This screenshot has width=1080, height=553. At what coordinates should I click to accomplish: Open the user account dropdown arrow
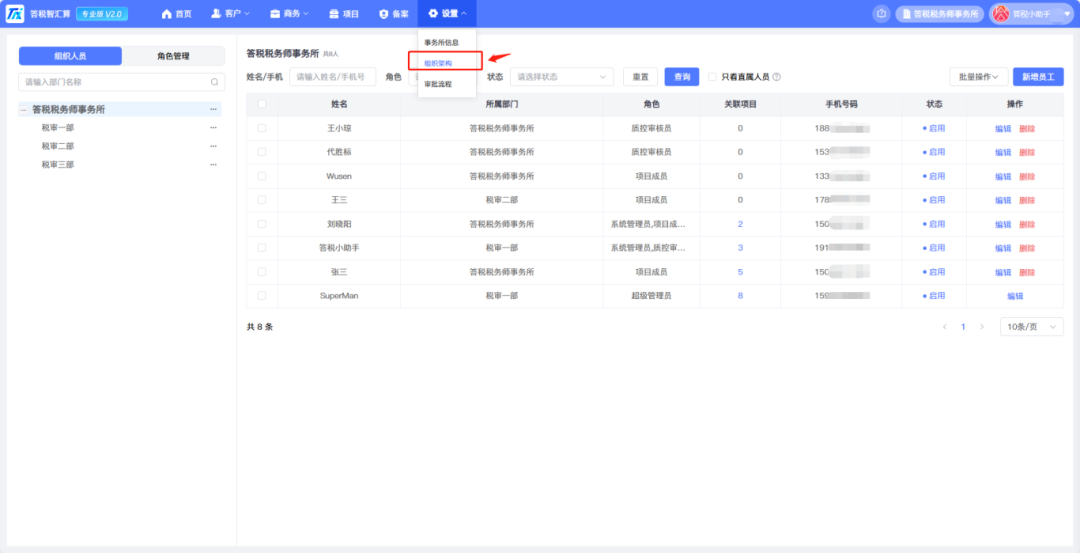point(1067,14)
